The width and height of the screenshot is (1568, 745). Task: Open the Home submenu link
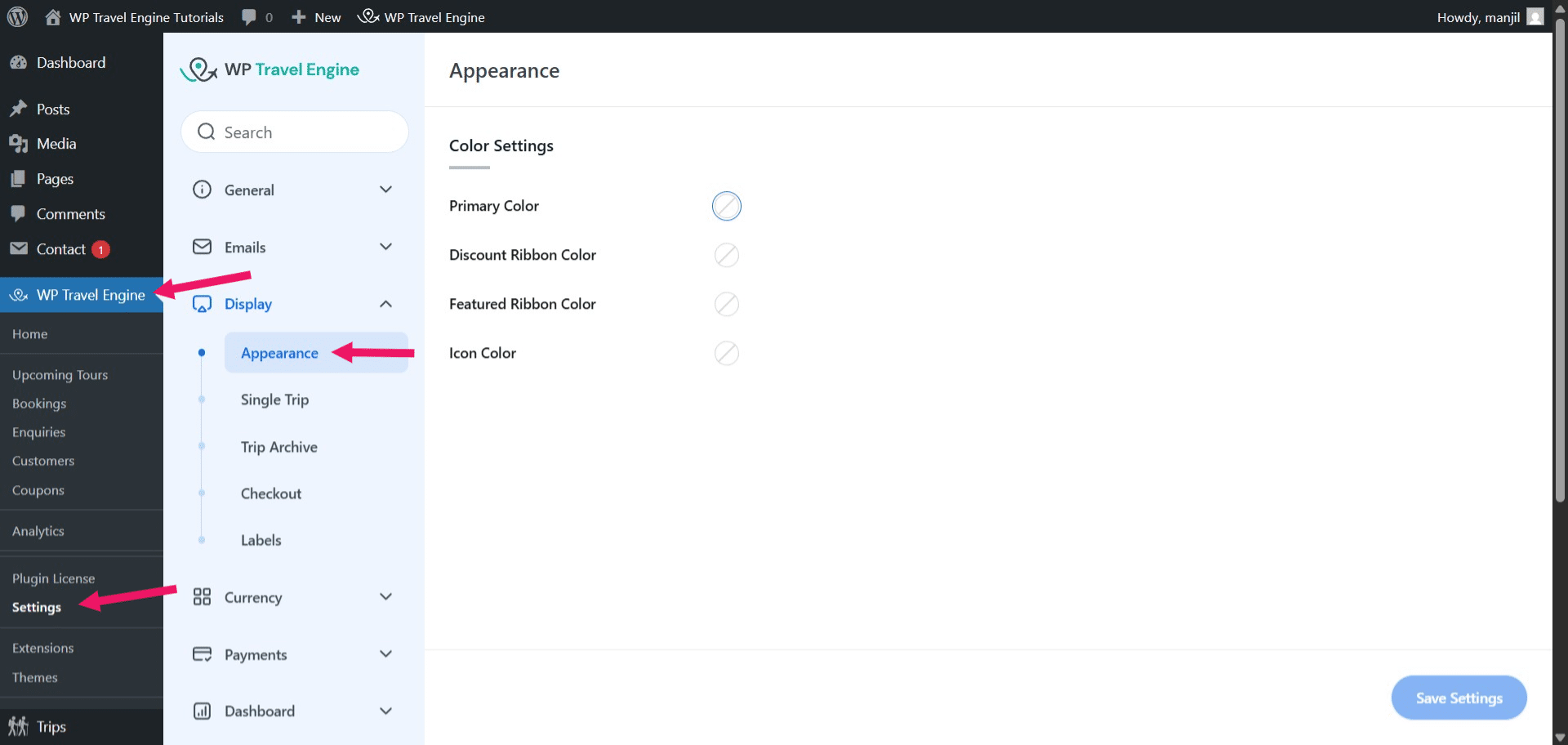click(29, 334)
